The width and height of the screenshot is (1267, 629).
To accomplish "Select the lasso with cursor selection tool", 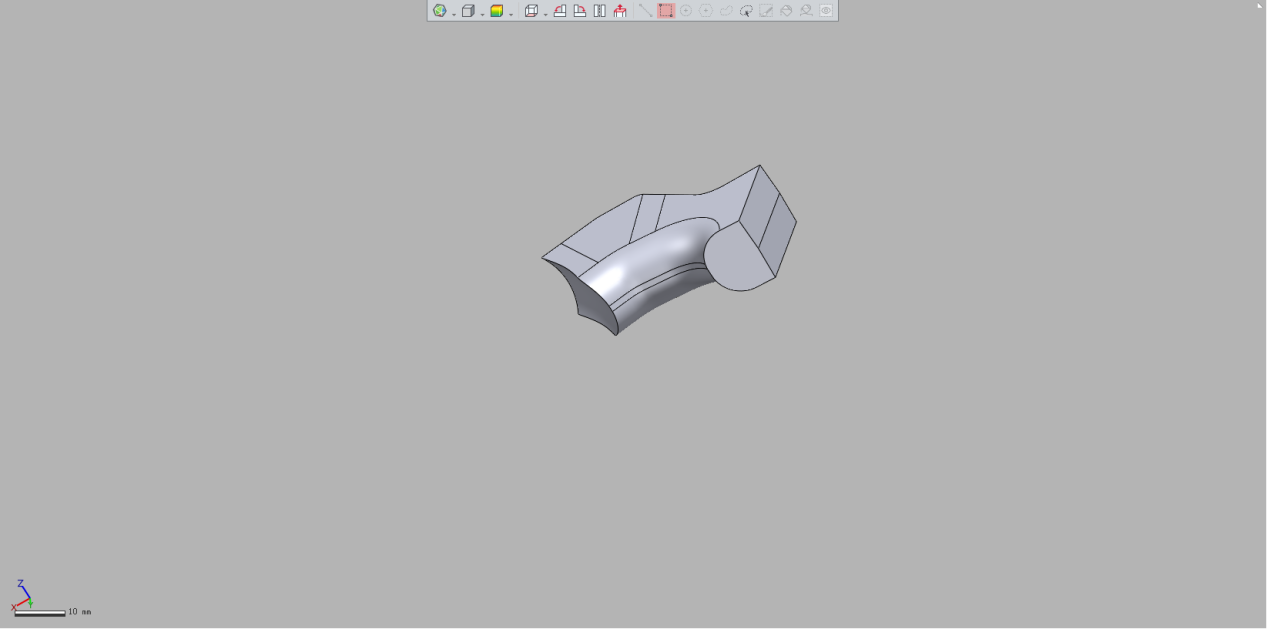I will [746, 11].
